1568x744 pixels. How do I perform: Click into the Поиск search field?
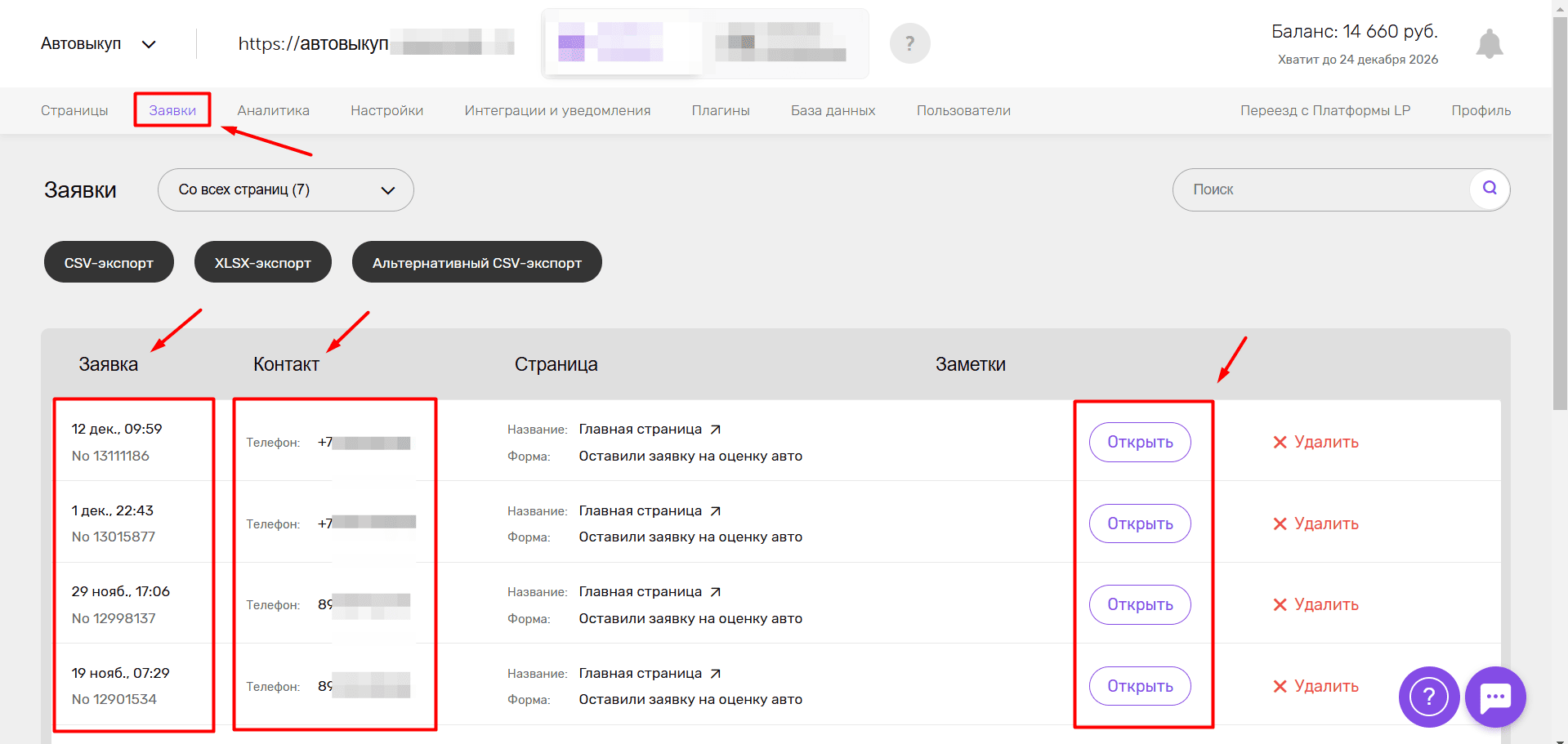pyautogui.click(x=1321, y=189)
